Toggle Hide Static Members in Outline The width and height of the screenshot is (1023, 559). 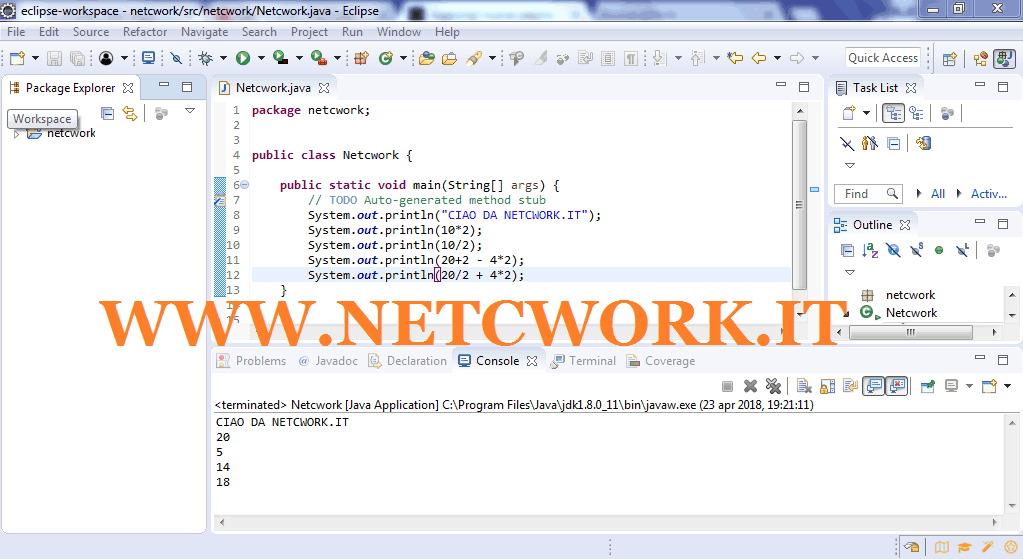click(916, 250)
